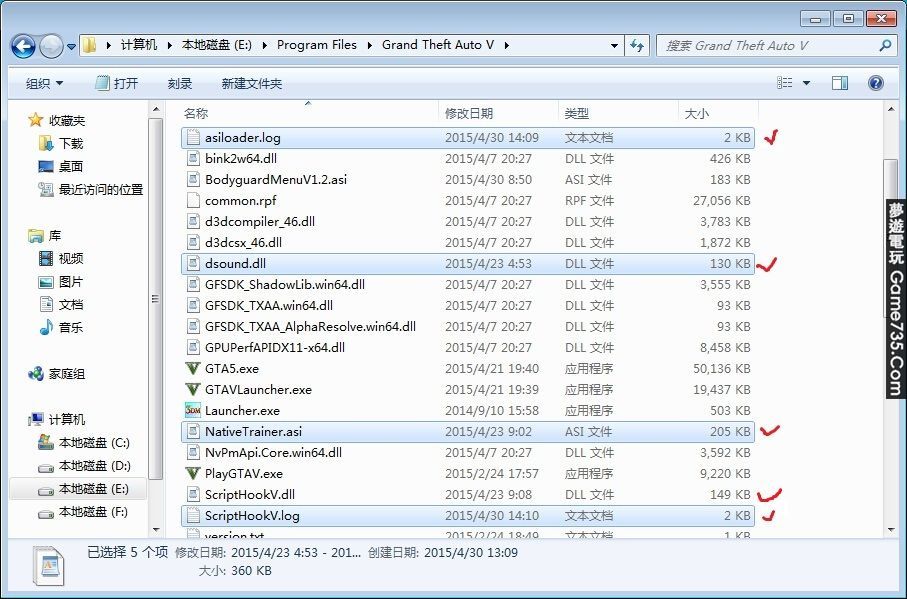Expand arrow after Program Files breadcrumb
The height and width of the screenshot is (599, 907).
[370, 45]
